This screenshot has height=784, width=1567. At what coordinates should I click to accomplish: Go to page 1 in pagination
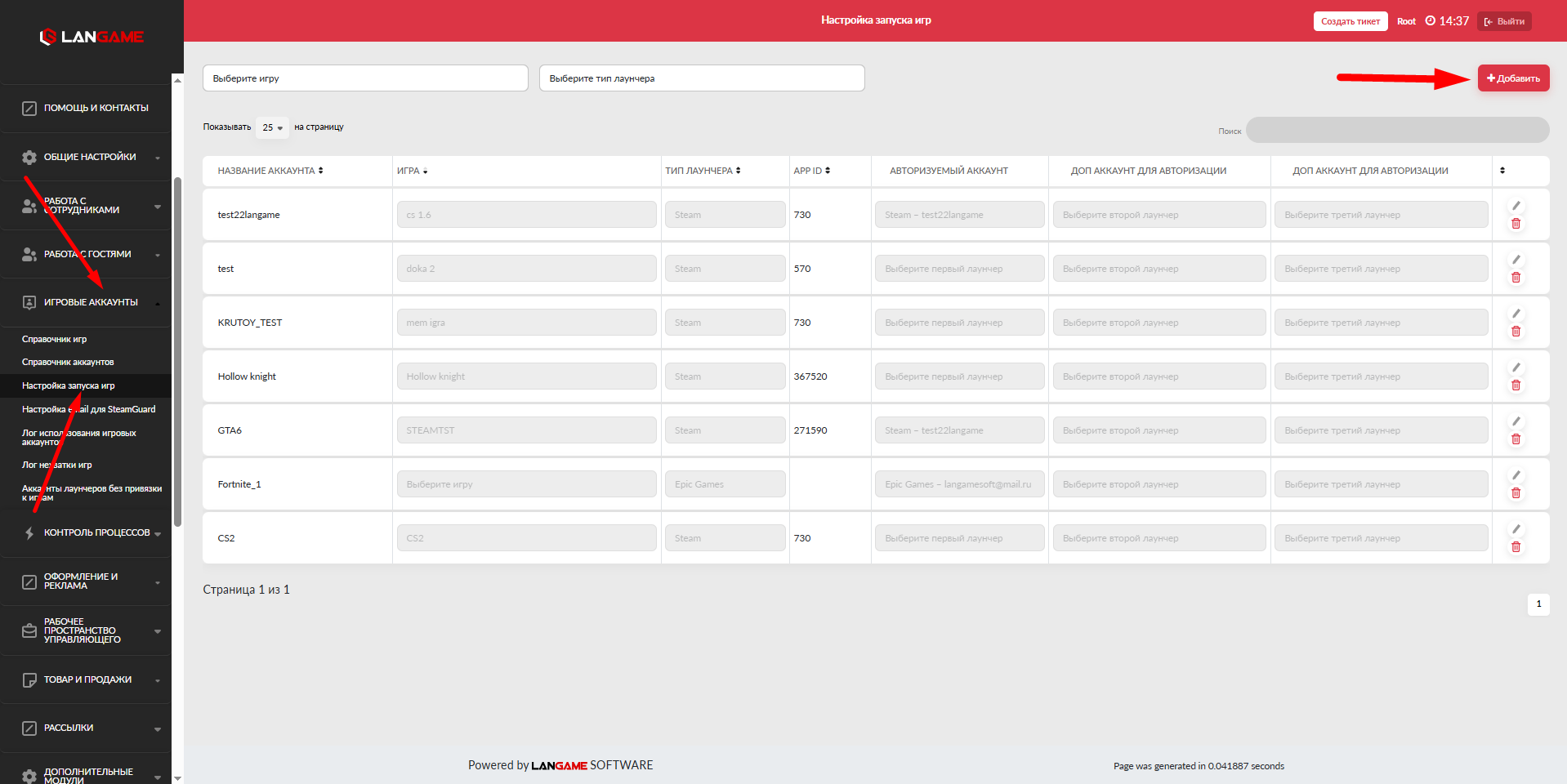1538,604
